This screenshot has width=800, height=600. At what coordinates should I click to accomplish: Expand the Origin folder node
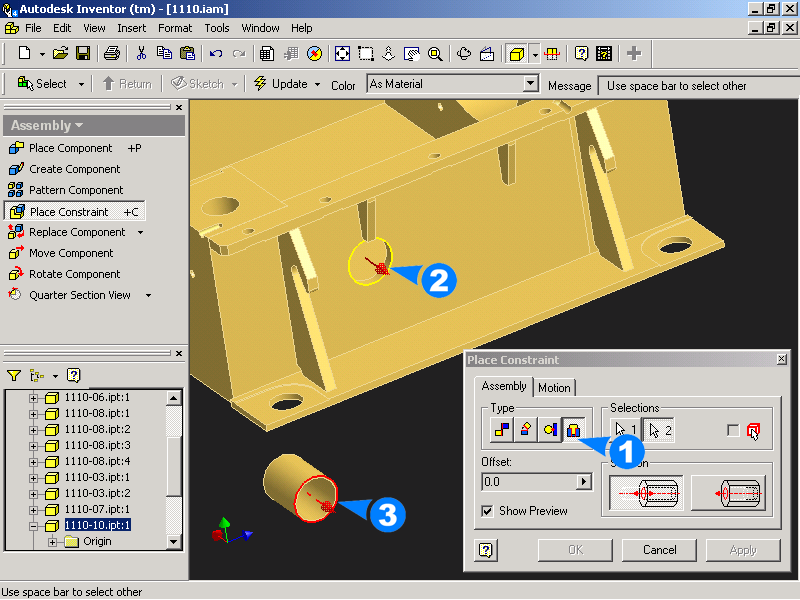pyautogui.click(x=53, y=542)
